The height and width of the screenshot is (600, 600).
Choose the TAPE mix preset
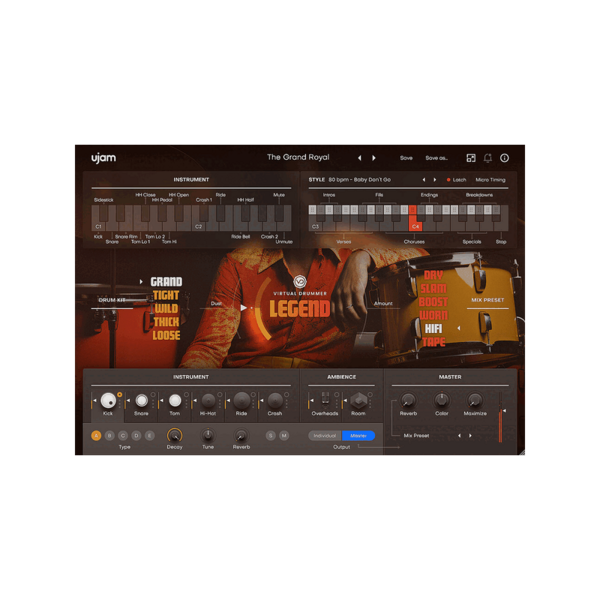[433, 342]
